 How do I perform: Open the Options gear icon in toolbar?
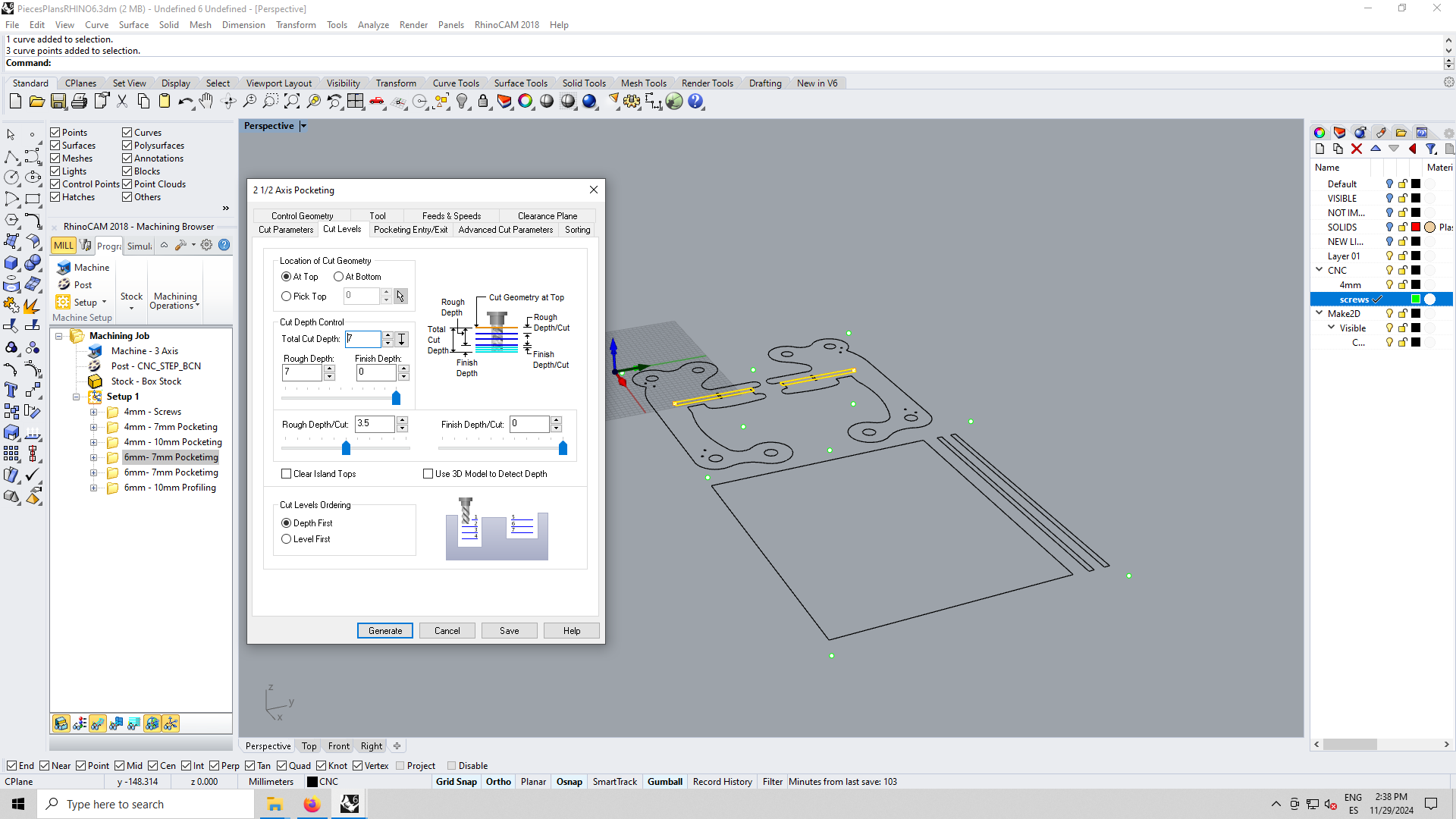632,101
